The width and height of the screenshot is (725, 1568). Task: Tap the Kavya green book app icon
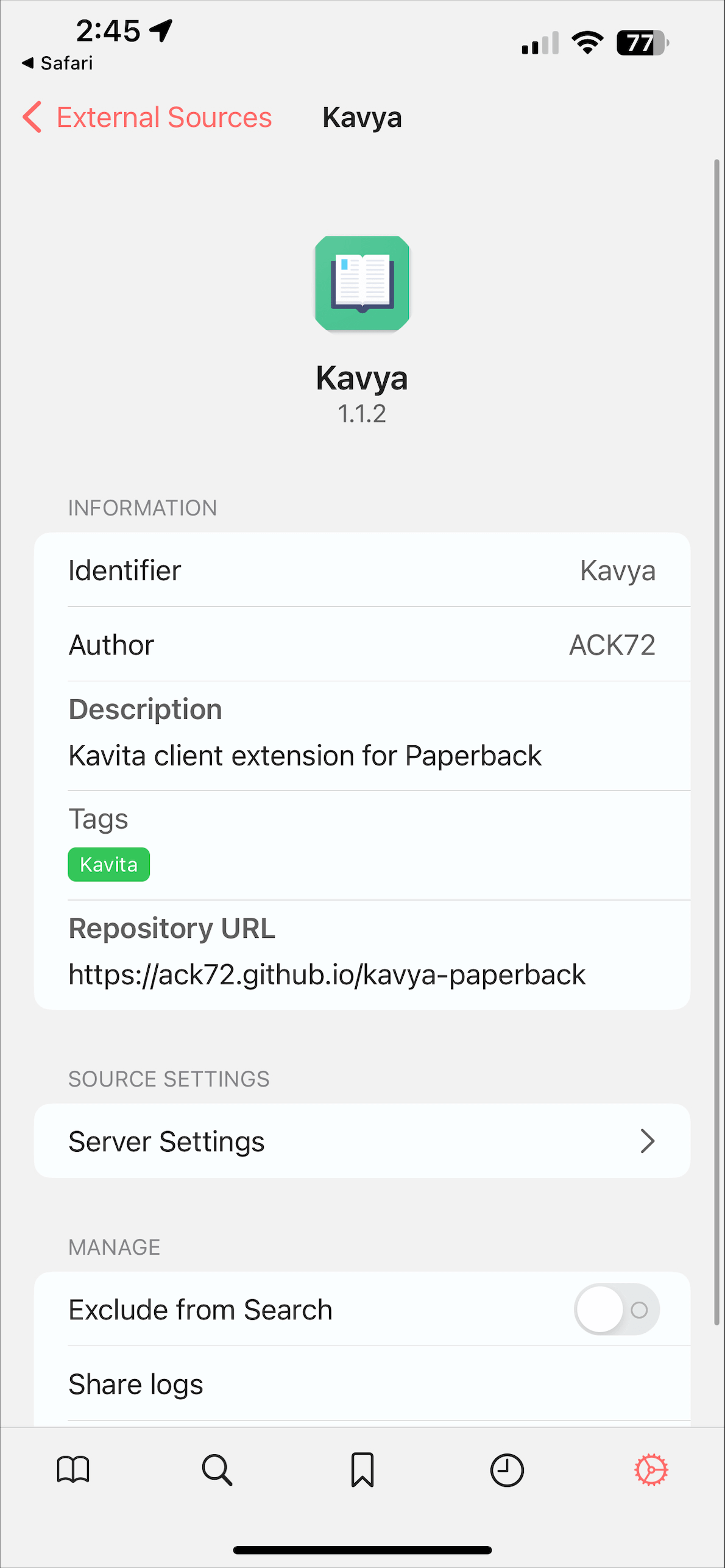click(x=362, y=283)
